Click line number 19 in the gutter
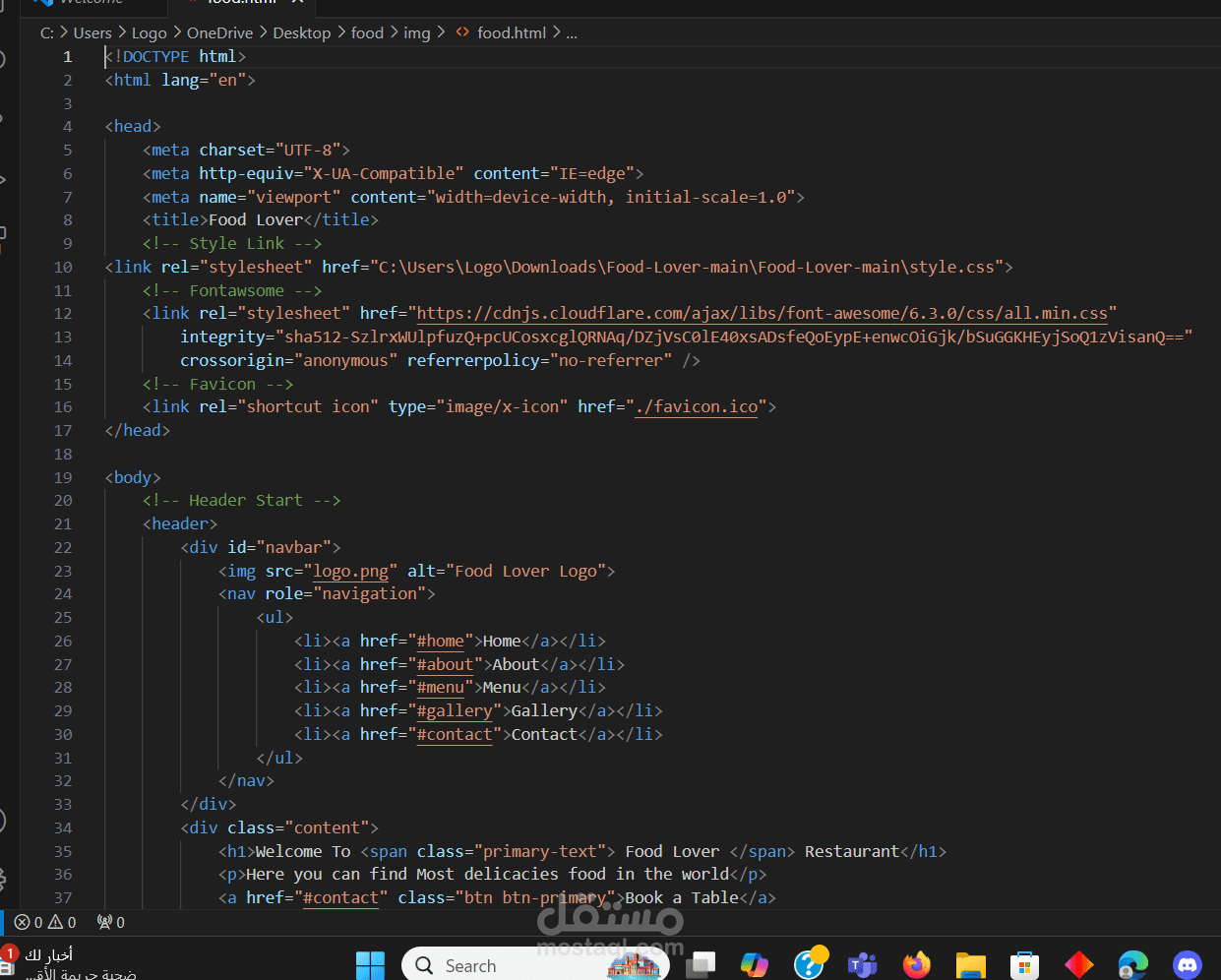This screenshot has height=980, width=1221. (63, 477)
